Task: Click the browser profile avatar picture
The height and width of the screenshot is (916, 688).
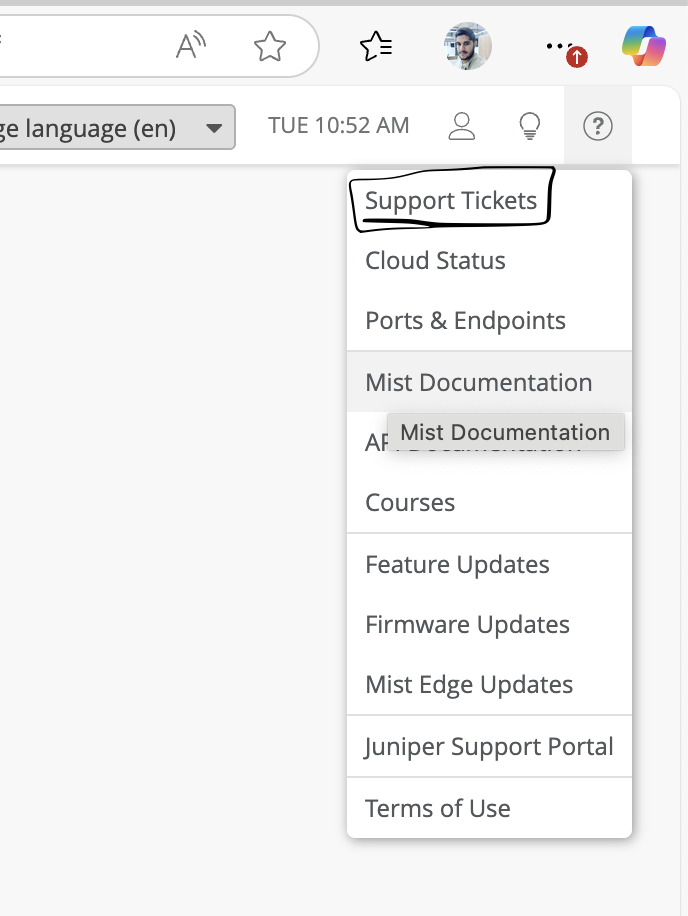Action: (x=467, y=46)
